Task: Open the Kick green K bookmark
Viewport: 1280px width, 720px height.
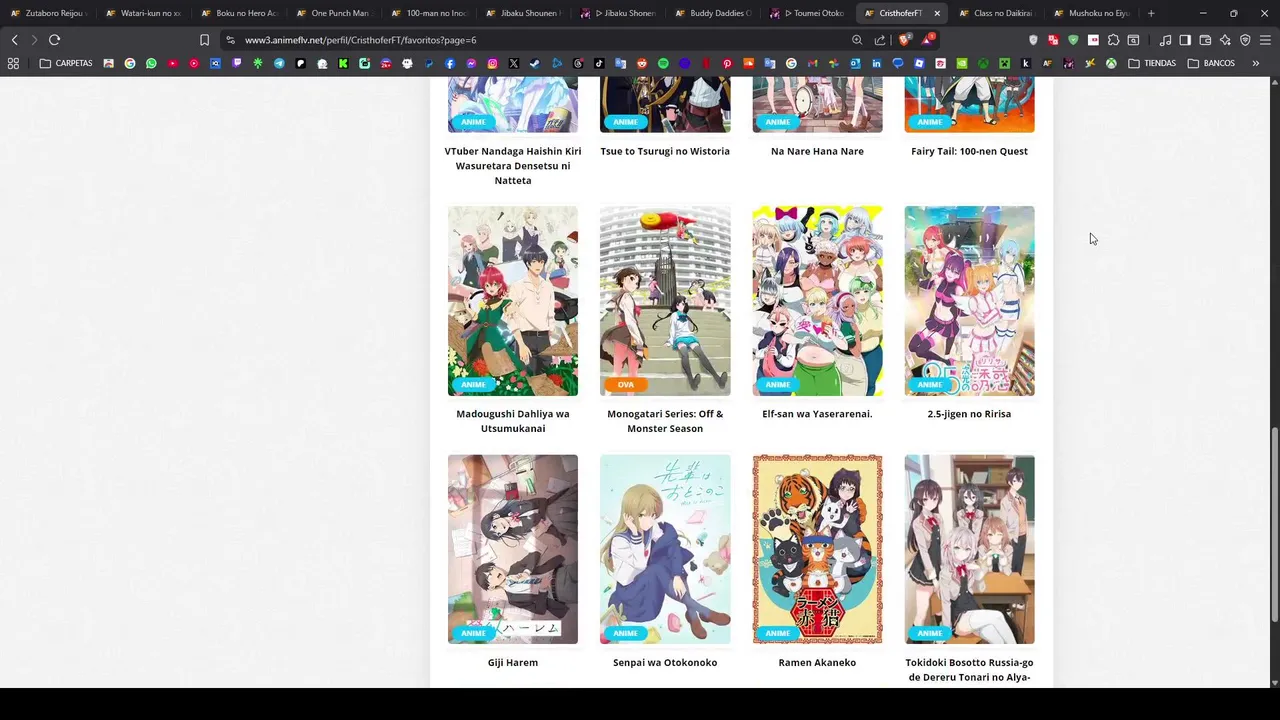Action: click(343, 63)
